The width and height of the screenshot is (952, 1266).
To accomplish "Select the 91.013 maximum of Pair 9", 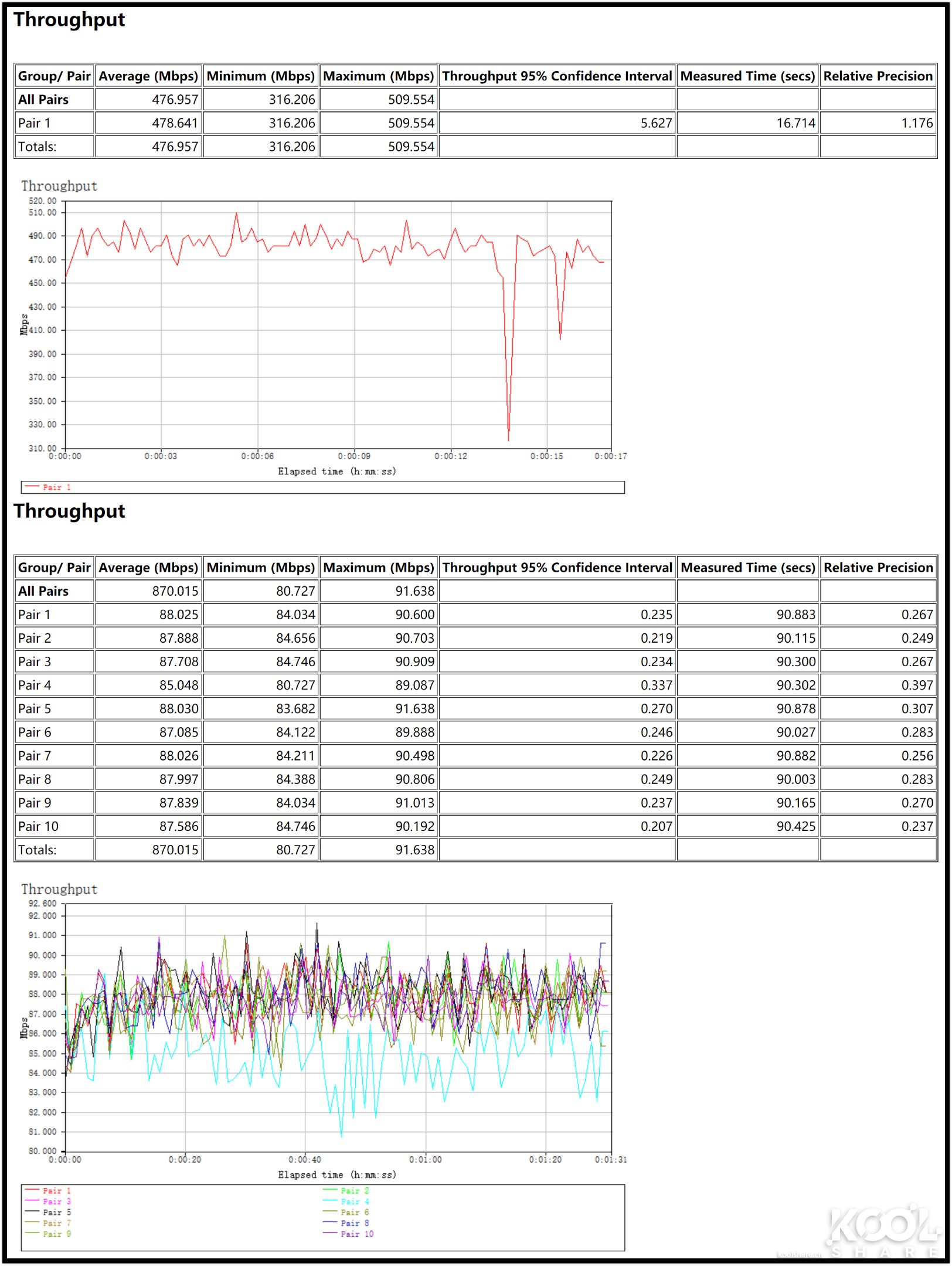I will 379,803.
